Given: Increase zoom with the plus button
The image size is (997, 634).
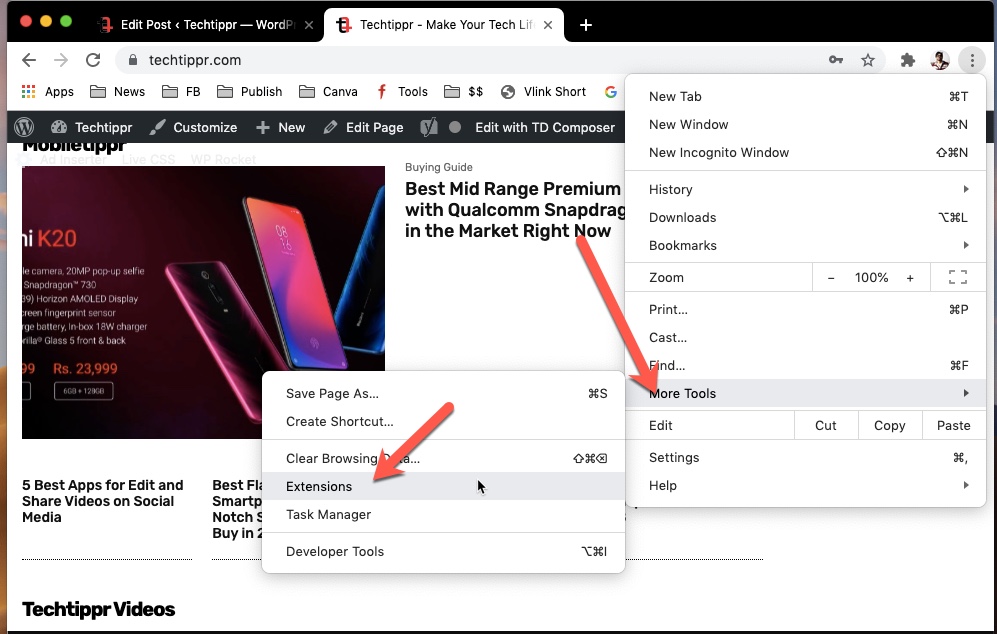Looking at the screenshot, I should pyautogui.click(x=910, y=278).
